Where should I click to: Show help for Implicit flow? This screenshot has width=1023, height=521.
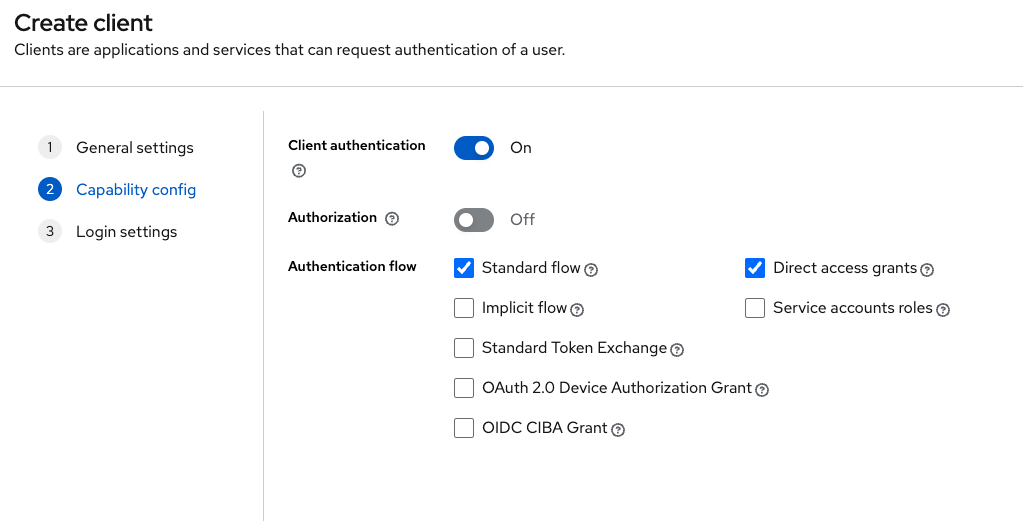coord(577,310)
